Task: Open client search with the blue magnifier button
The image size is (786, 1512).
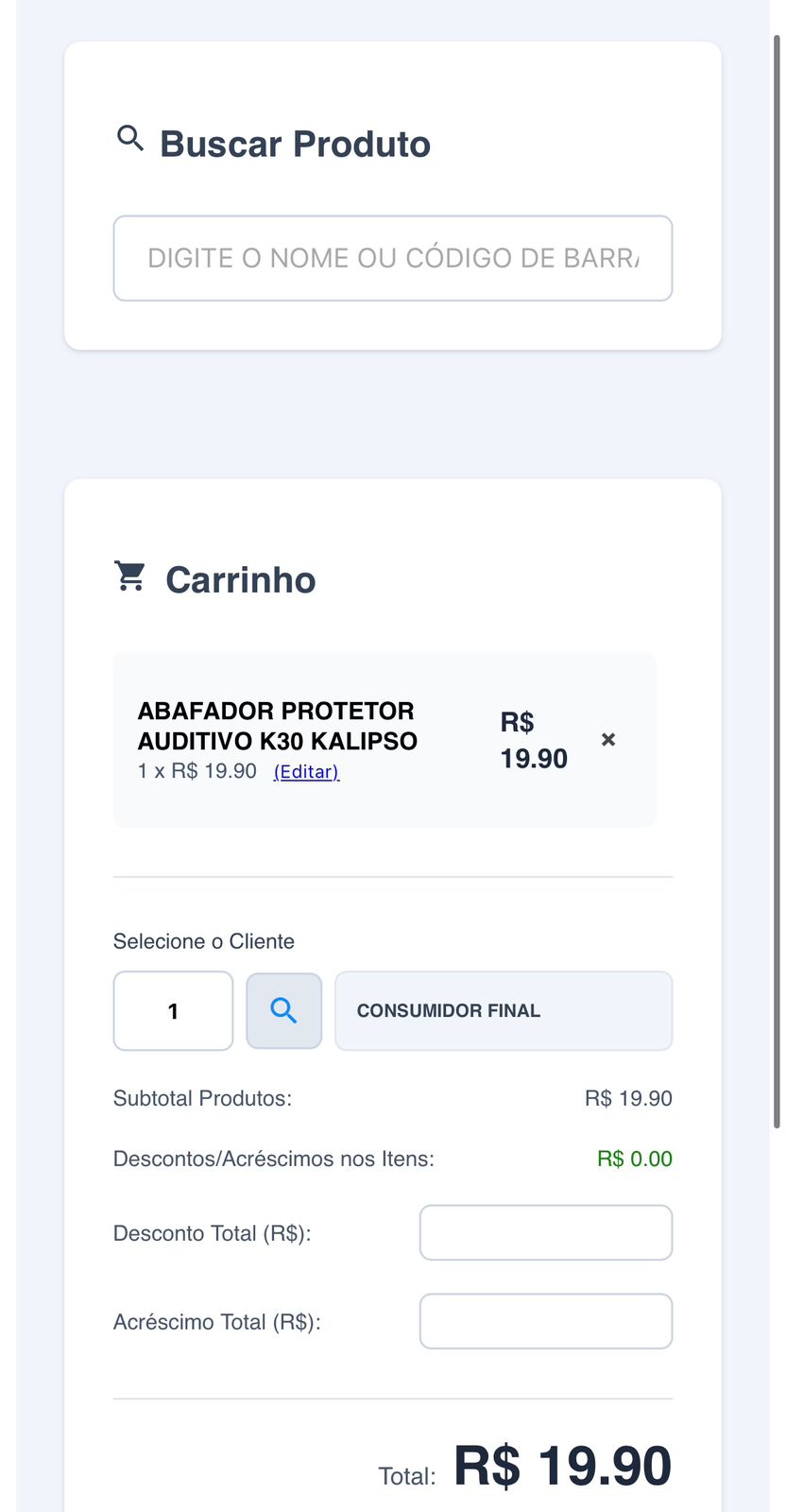Action: coord(283,1011)
